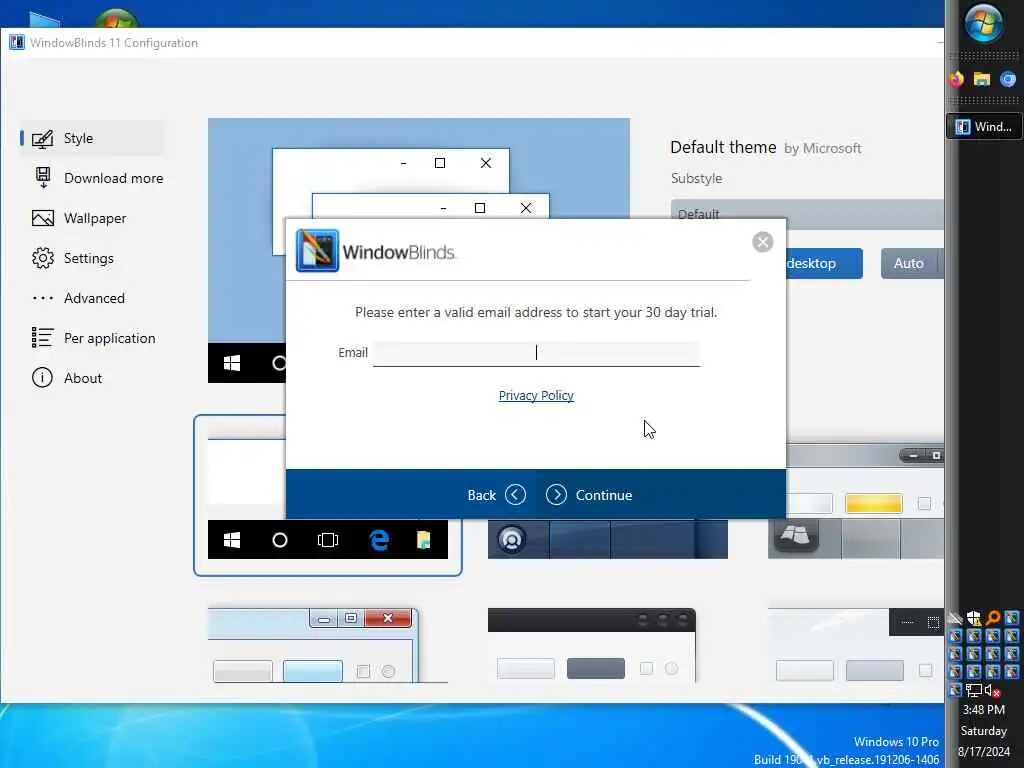Click the Windows Security shield tray icon
The image size is (1024, 768).
974,618
